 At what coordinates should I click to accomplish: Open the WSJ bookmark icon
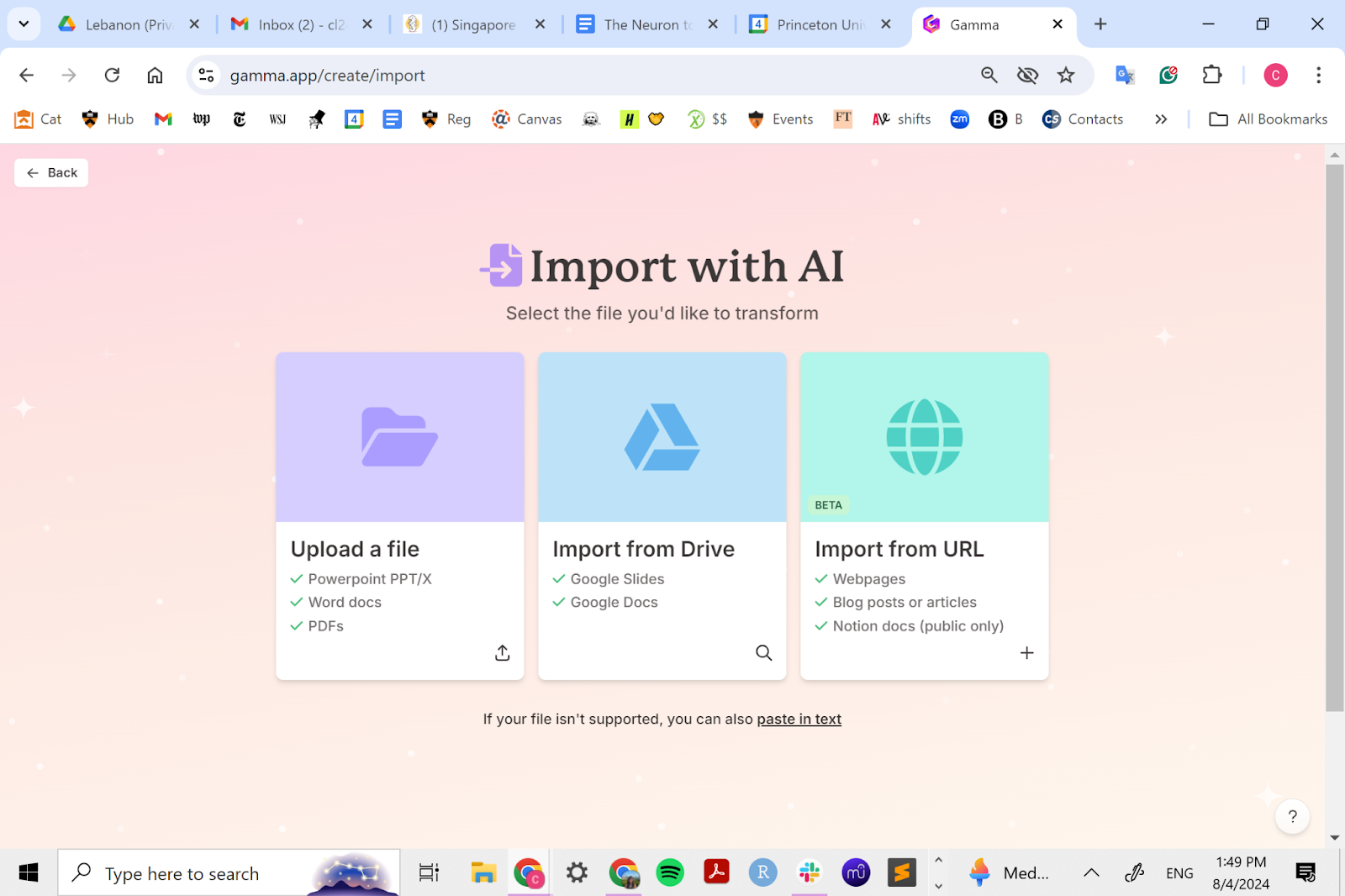[277, 119]
